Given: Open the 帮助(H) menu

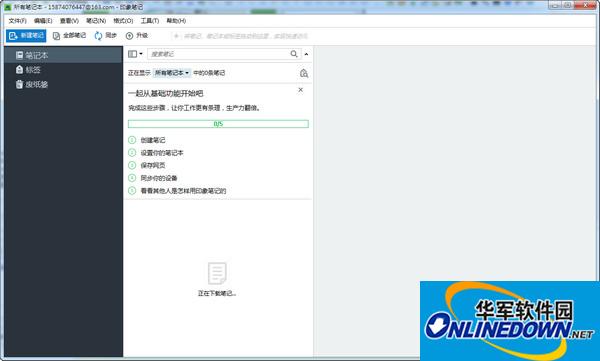Looking at the screenshot, I should (x=176, y=21).
